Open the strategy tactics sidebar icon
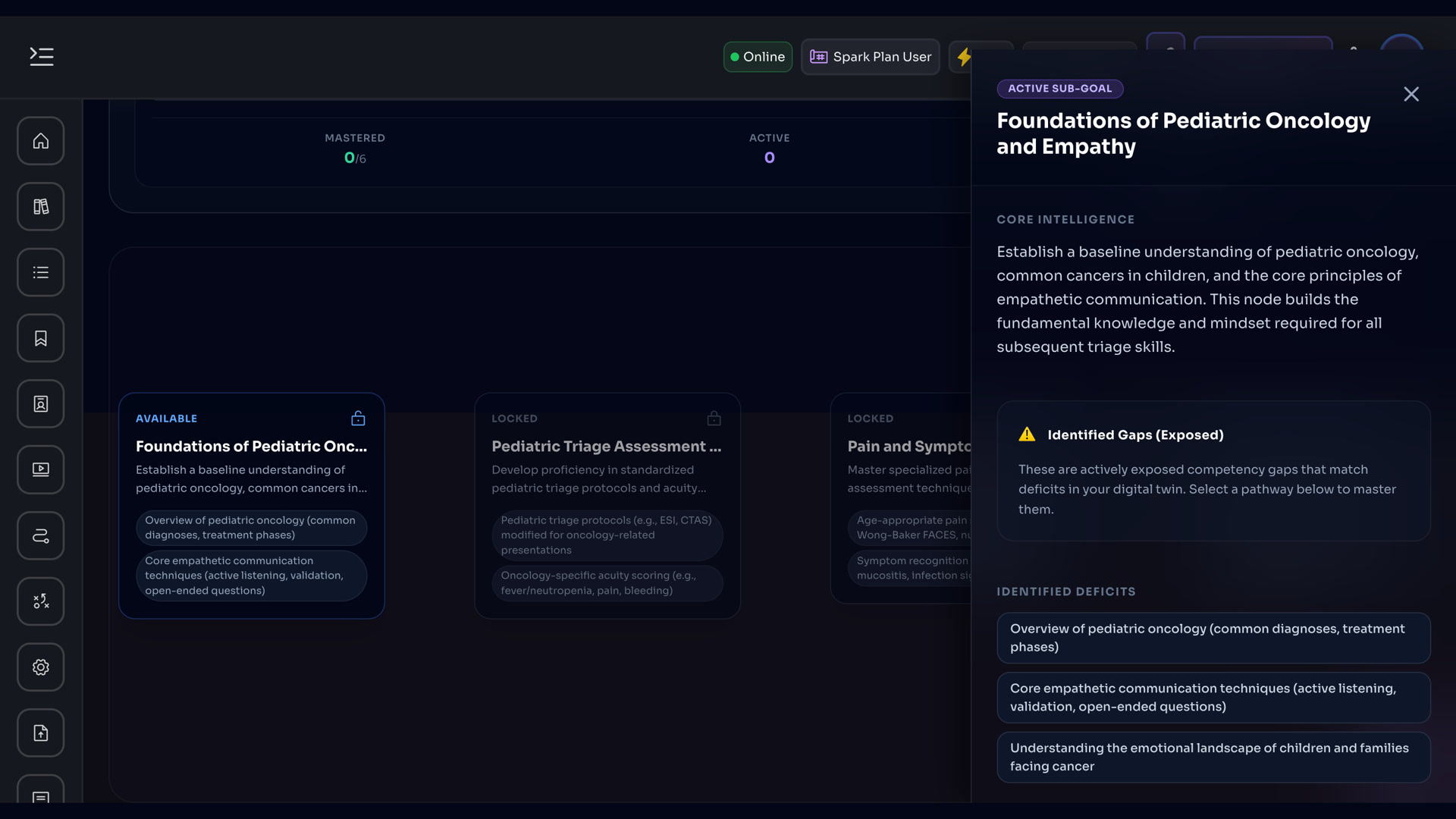Viewport: 1456px width, 819px height. 41,601
